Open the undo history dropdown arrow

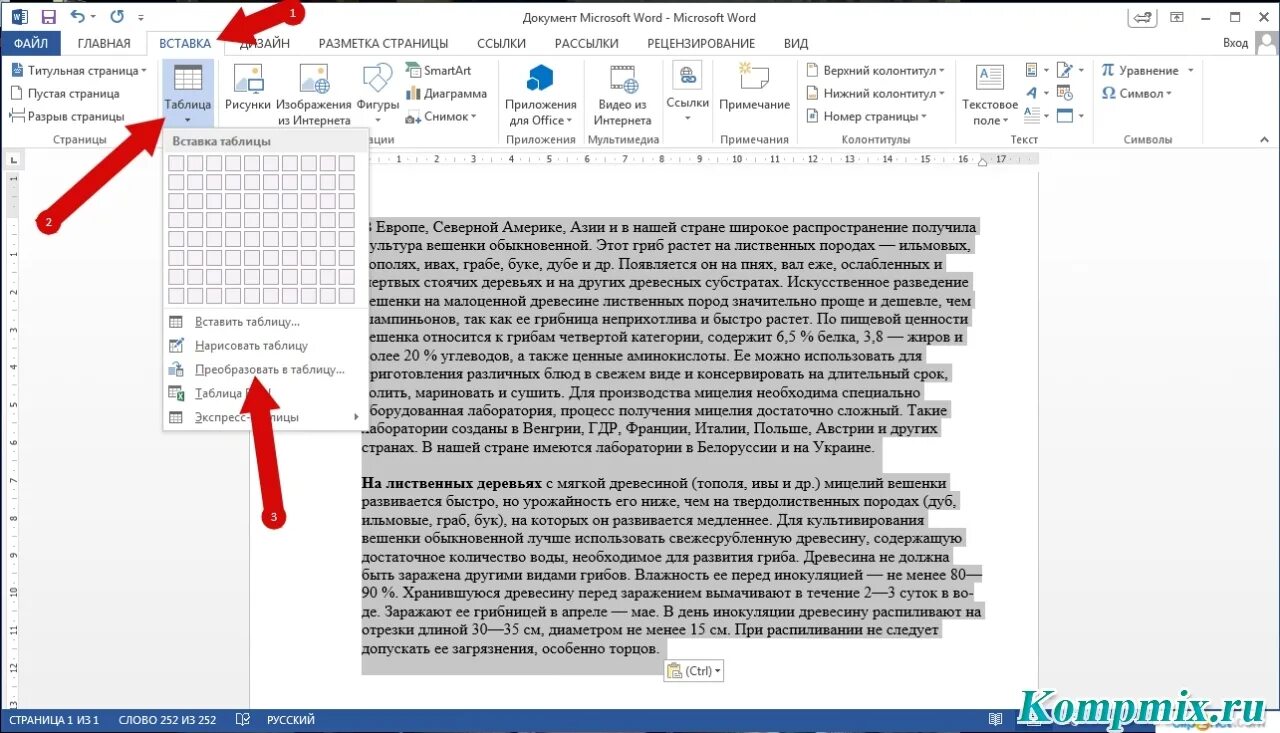tap(94, 18)
